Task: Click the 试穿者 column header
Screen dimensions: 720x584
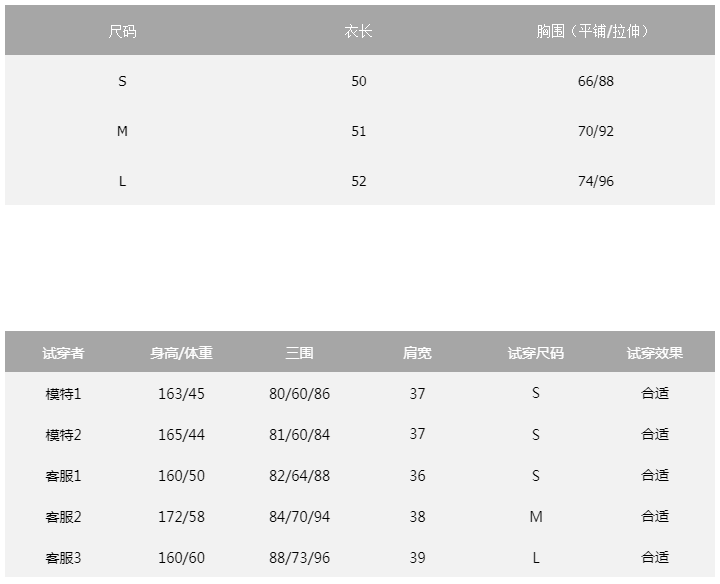Action: coord(63,353)
